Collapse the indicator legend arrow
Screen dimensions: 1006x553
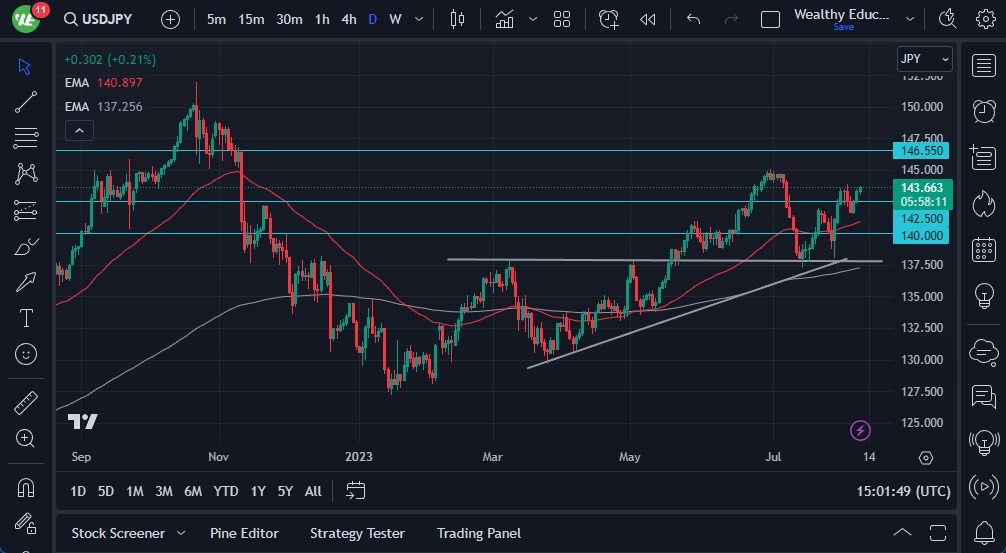[x=78, y=130]
